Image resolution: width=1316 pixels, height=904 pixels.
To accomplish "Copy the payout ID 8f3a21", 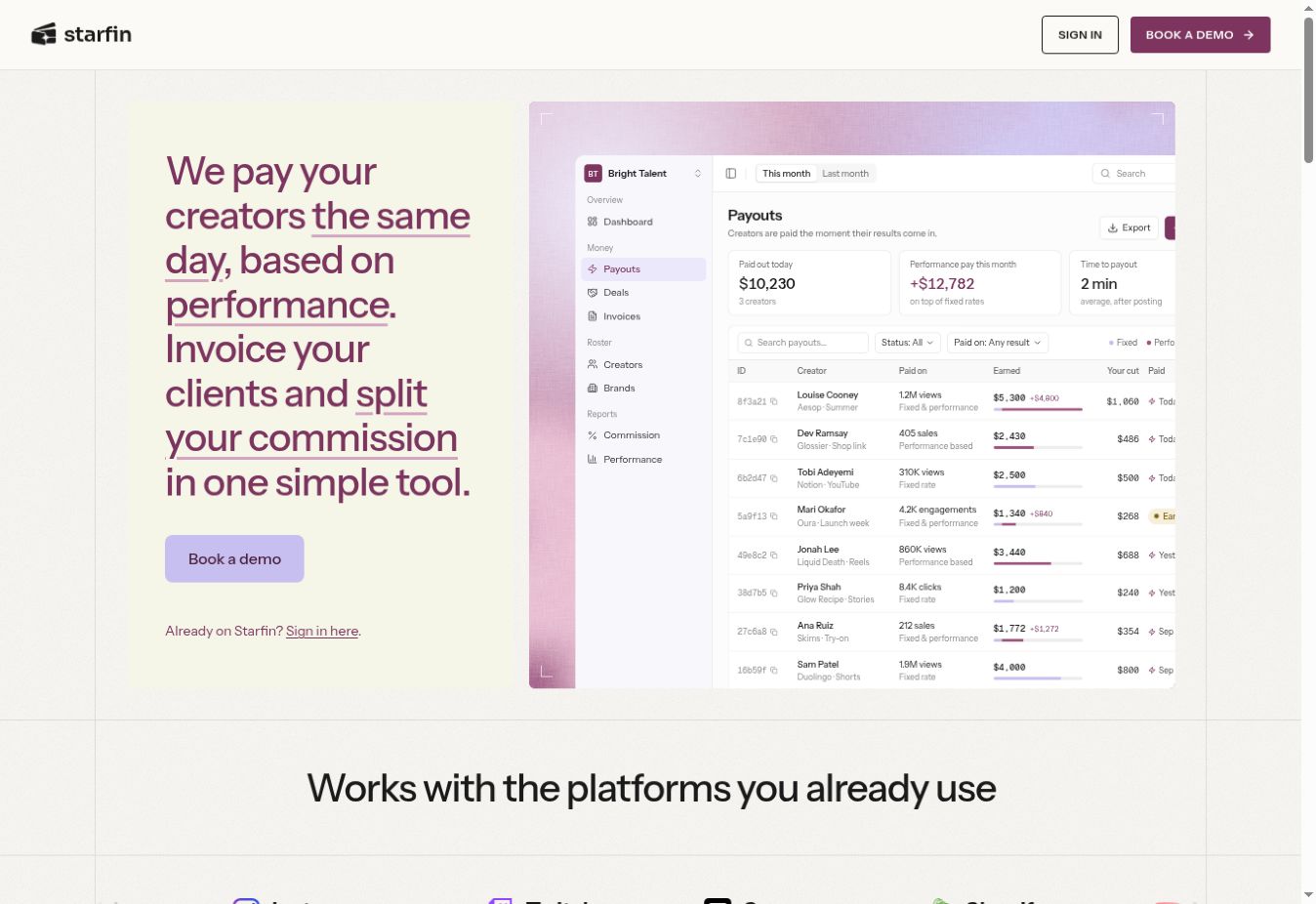I will point(774,401).
